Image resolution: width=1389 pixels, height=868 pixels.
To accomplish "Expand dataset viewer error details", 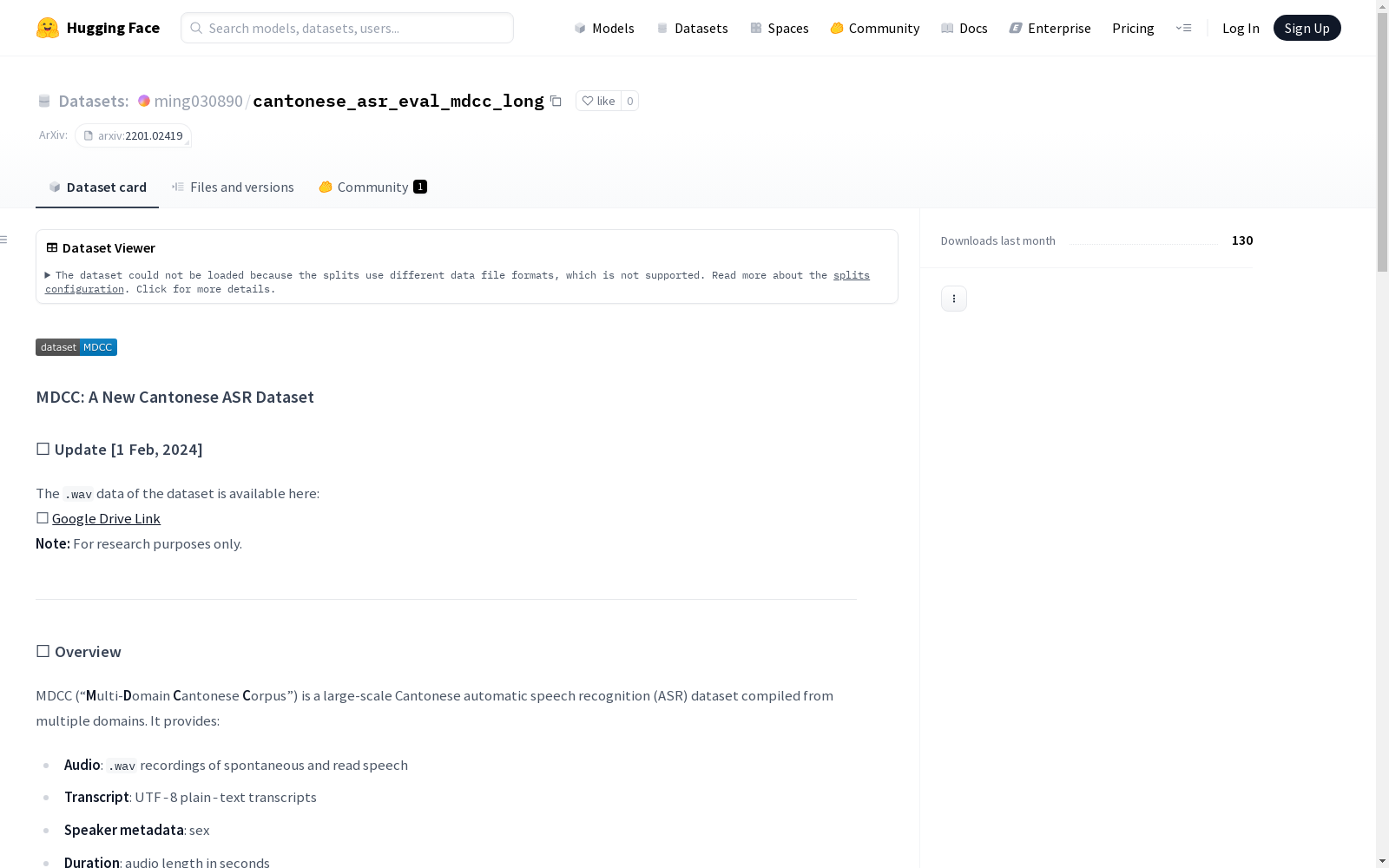I will (x=48, y=275).
